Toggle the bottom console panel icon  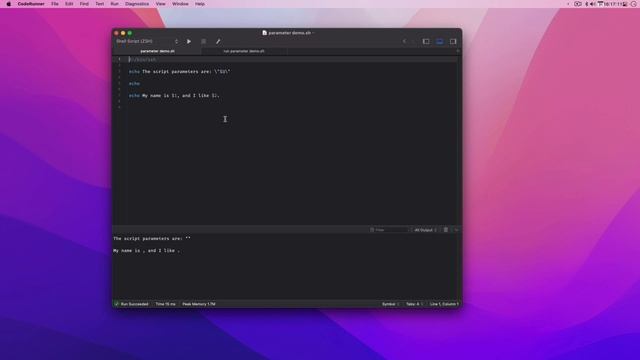[440, 41]
